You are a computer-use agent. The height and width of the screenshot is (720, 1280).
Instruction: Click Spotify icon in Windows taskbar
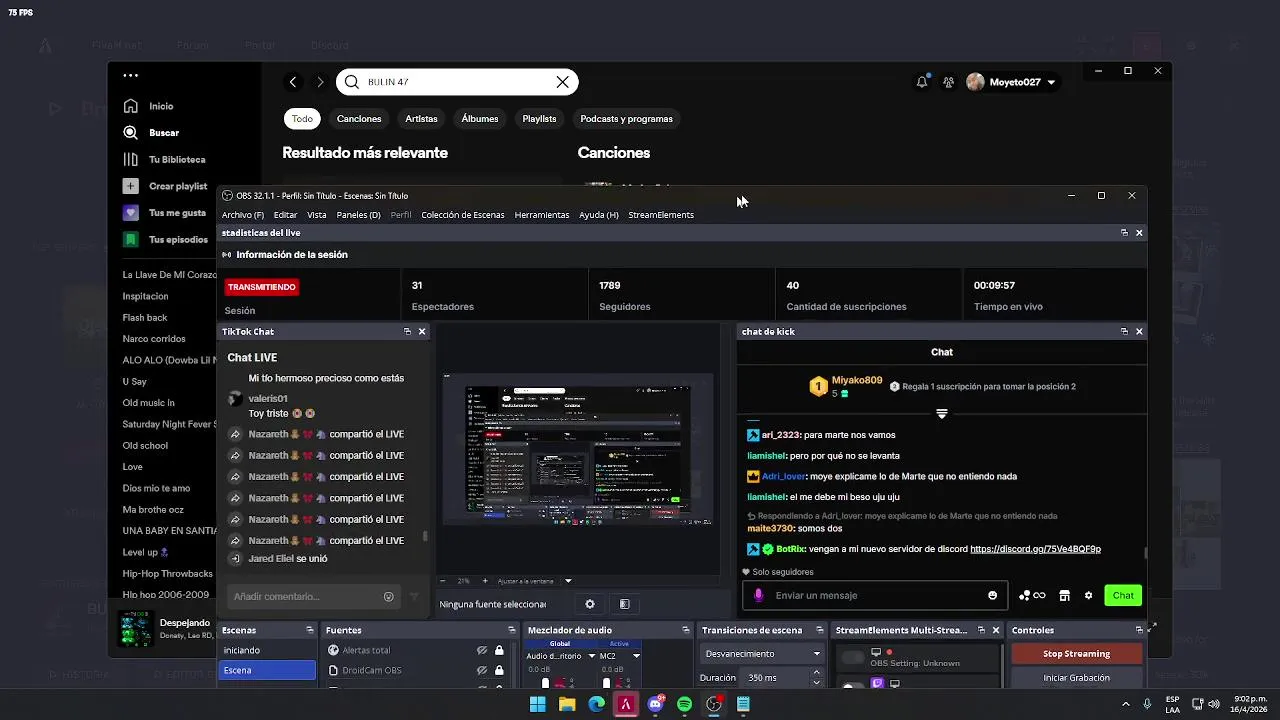coord(684,704)
